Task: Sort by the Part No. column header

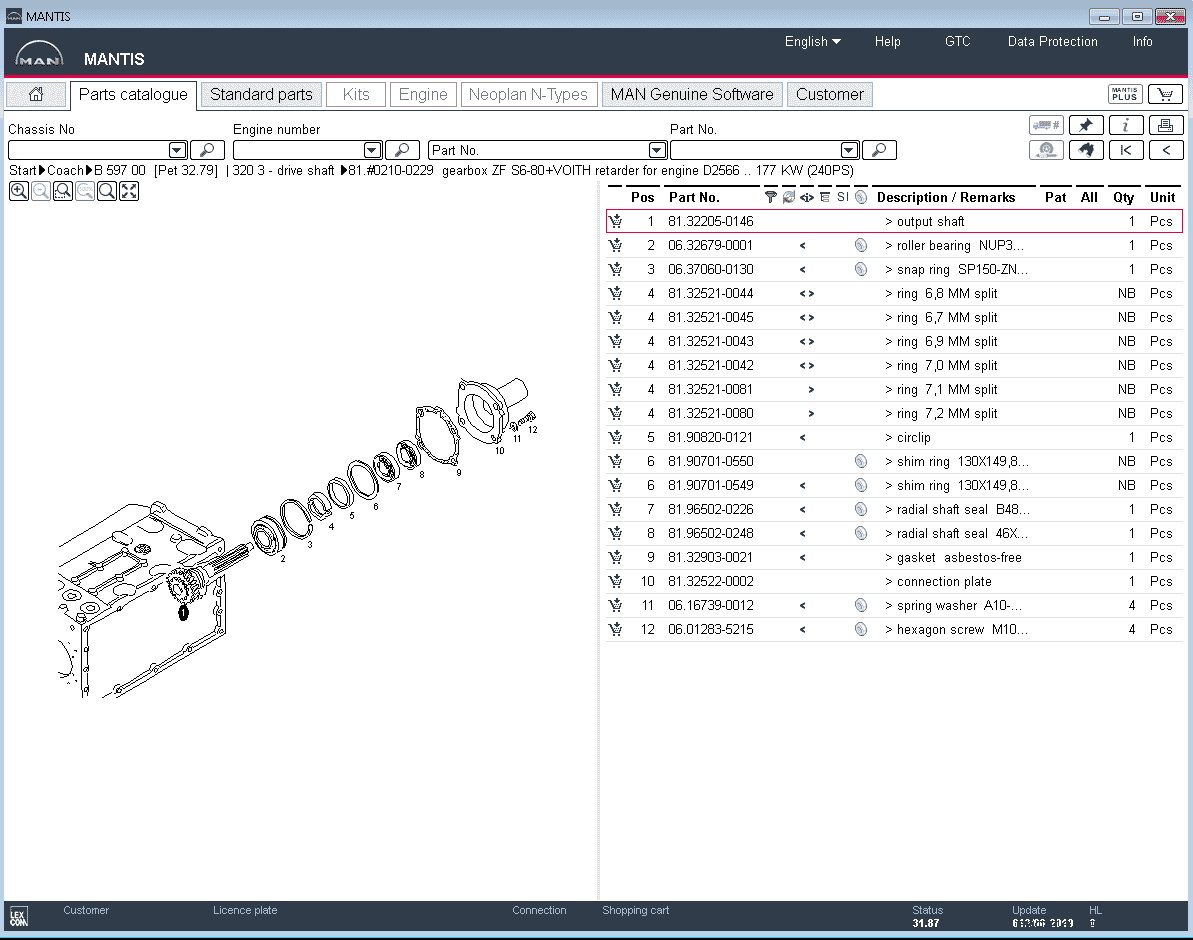Action: pyautogui.click(x=694, y=197)
